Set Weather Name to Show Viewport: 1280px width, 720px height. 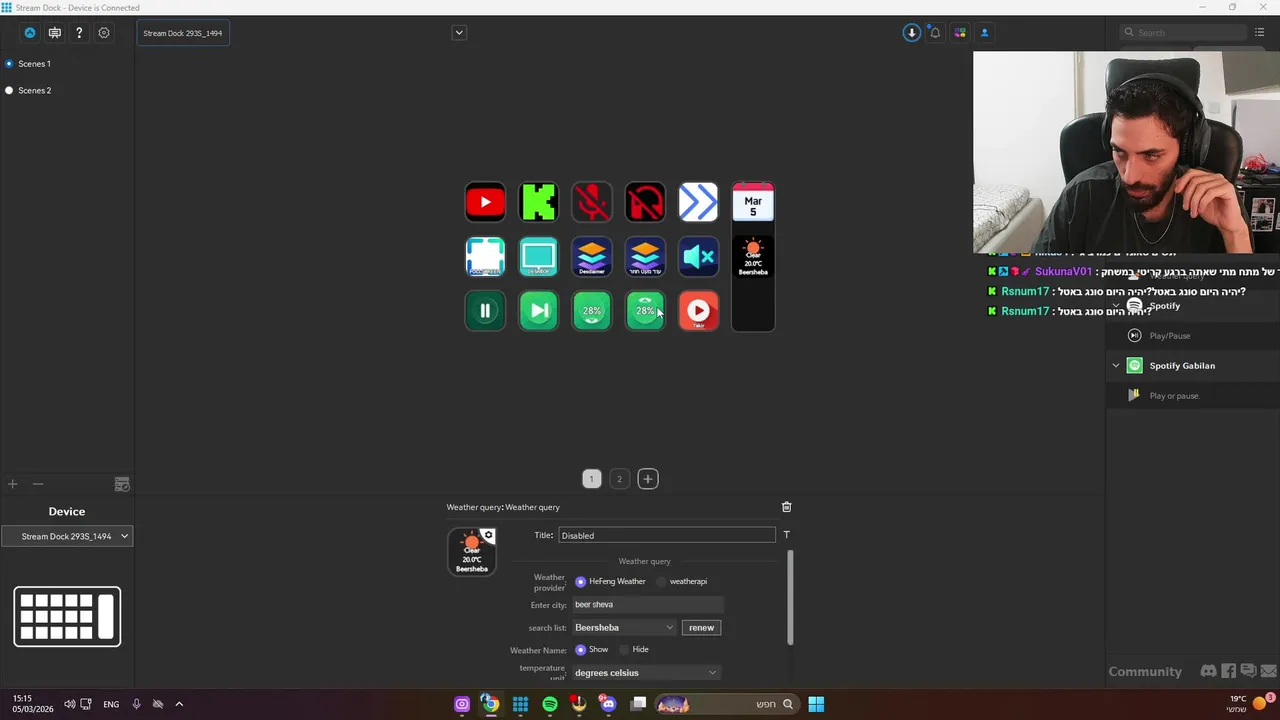(580, 649)
